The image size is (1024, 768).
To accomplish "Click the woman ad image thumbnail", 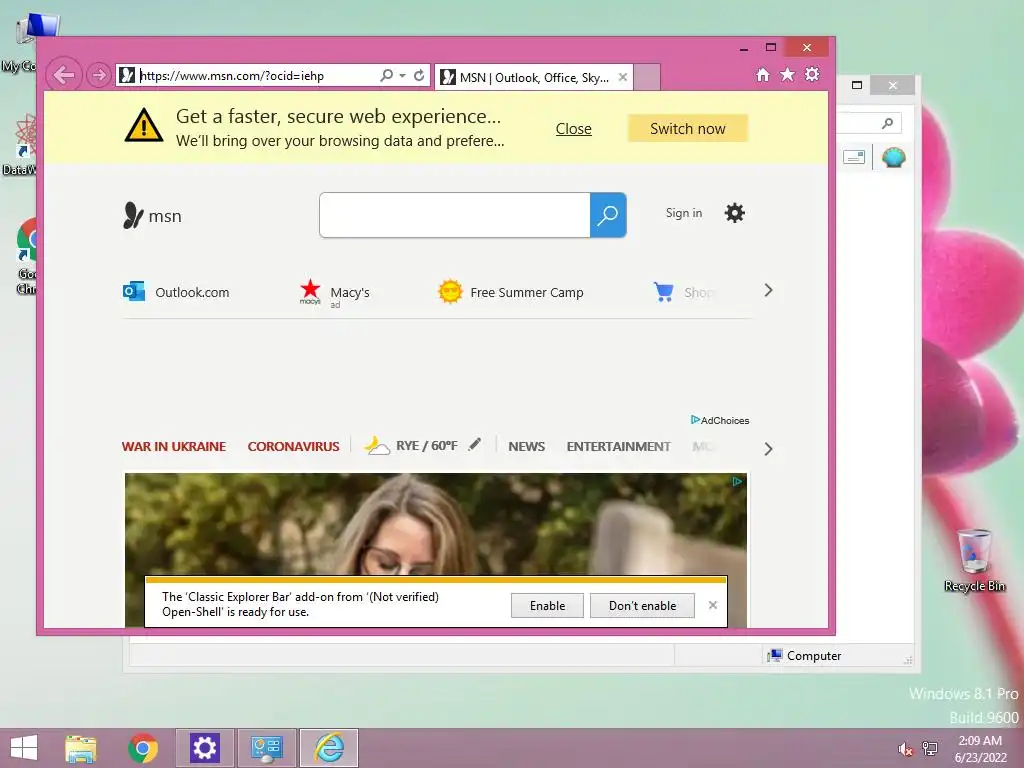I will [x=436, y=524].
